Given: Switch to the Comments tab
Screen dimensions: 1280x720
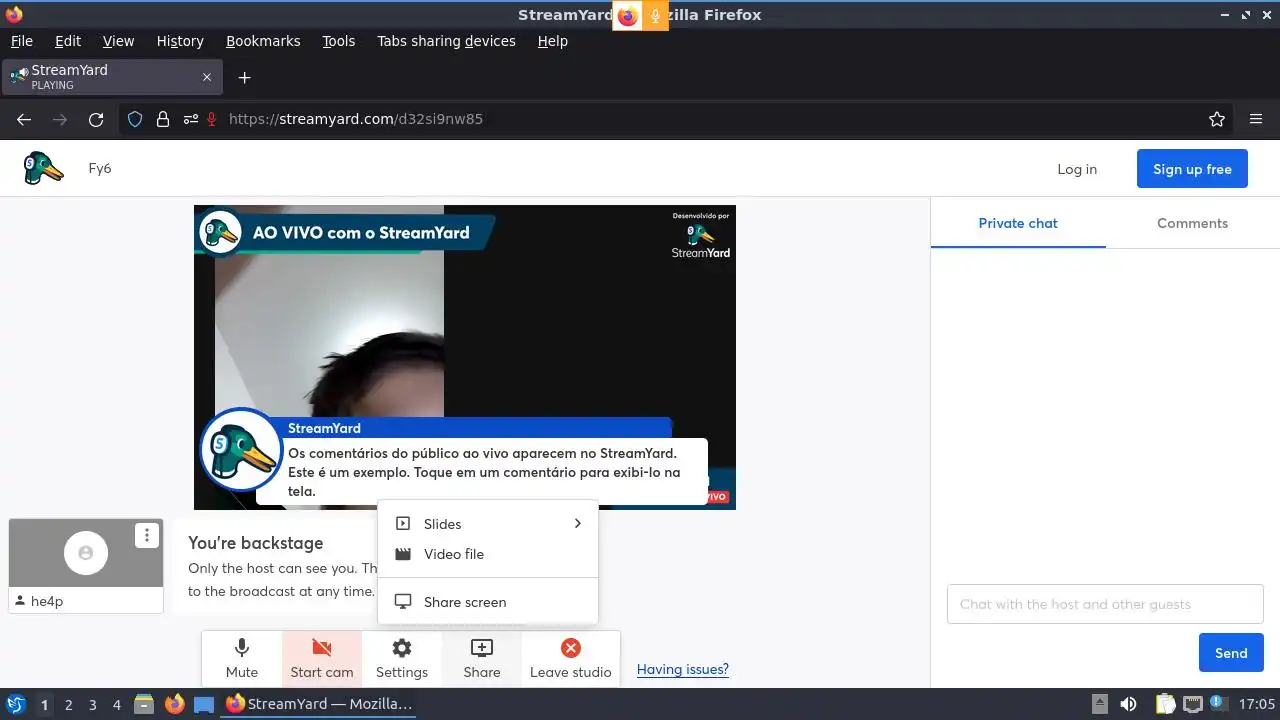Looking at the screenshot, I should point(1192,223).
